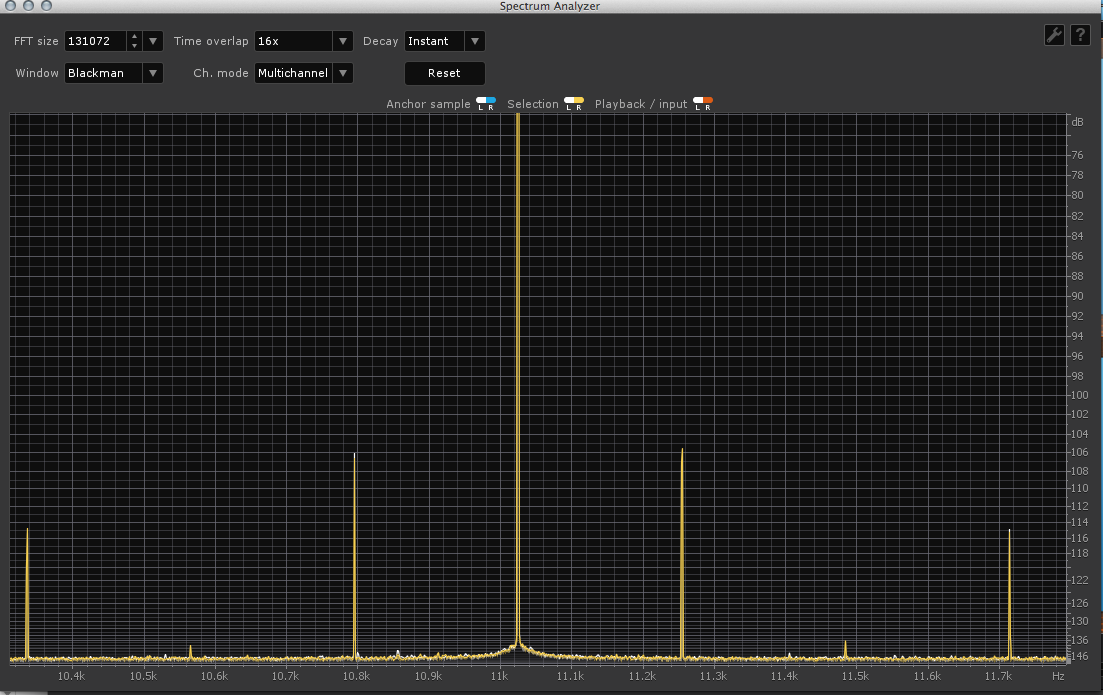Click the "-76" dB scale label
1103x695 pixels.
coord(1077,155)
